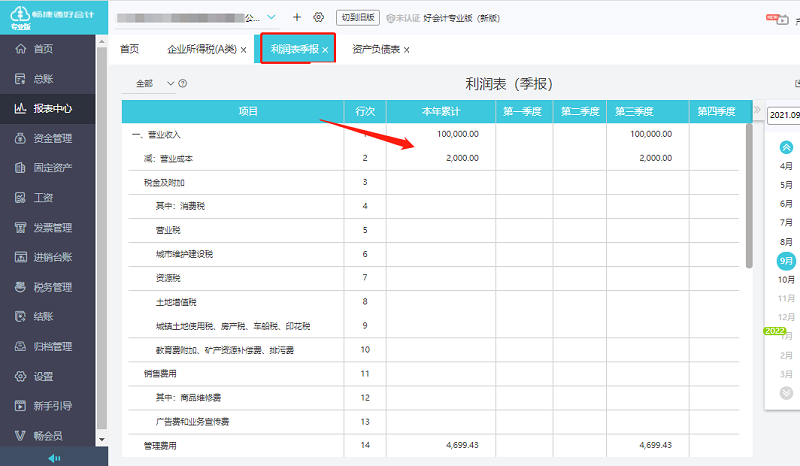Click 第三季度 value 4,699.43
This screenshot has width=800, height=466.
pyautogui.click(x=655, y=445)
